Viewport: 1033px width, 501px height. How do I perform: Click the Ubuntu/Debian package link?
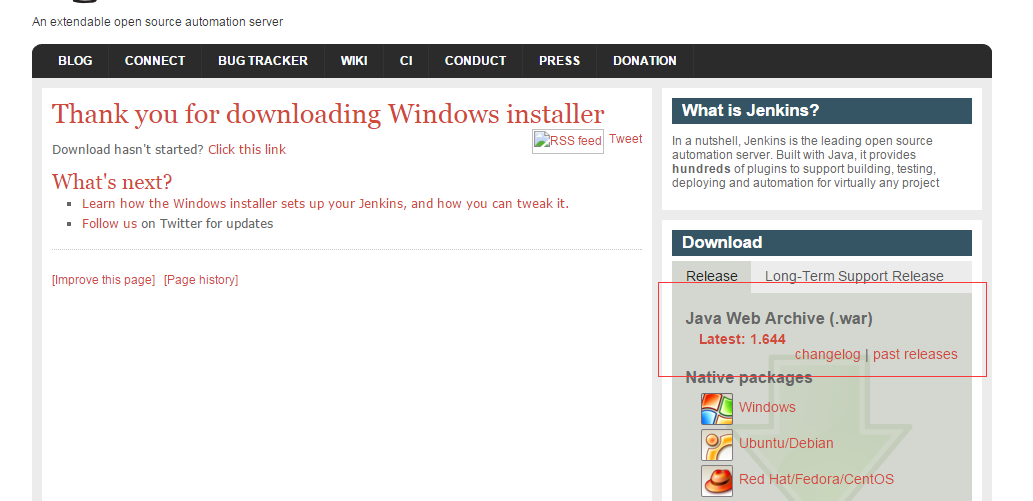(x=786, y=444)
